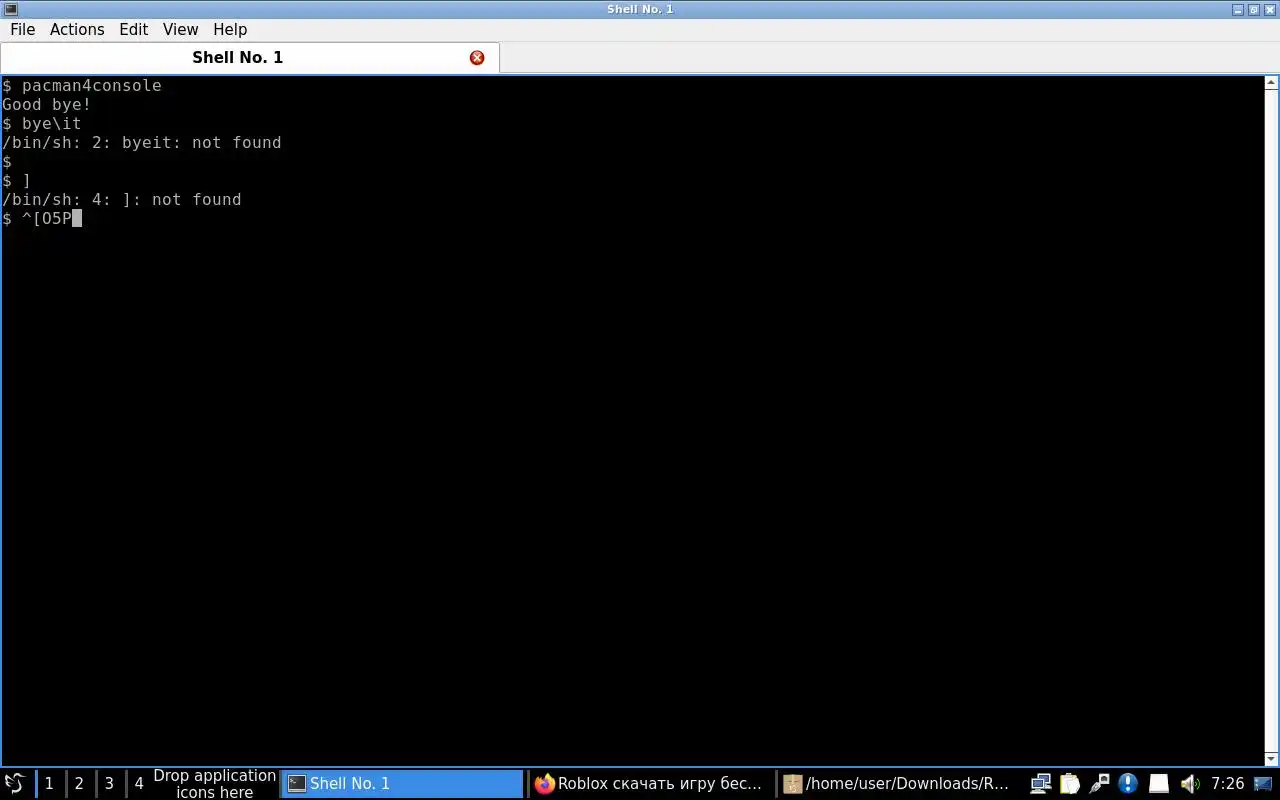The width and height of the screenshot is (1280, 800).
Task: Click the 'byeit: not found' error line
Action: 142,143
